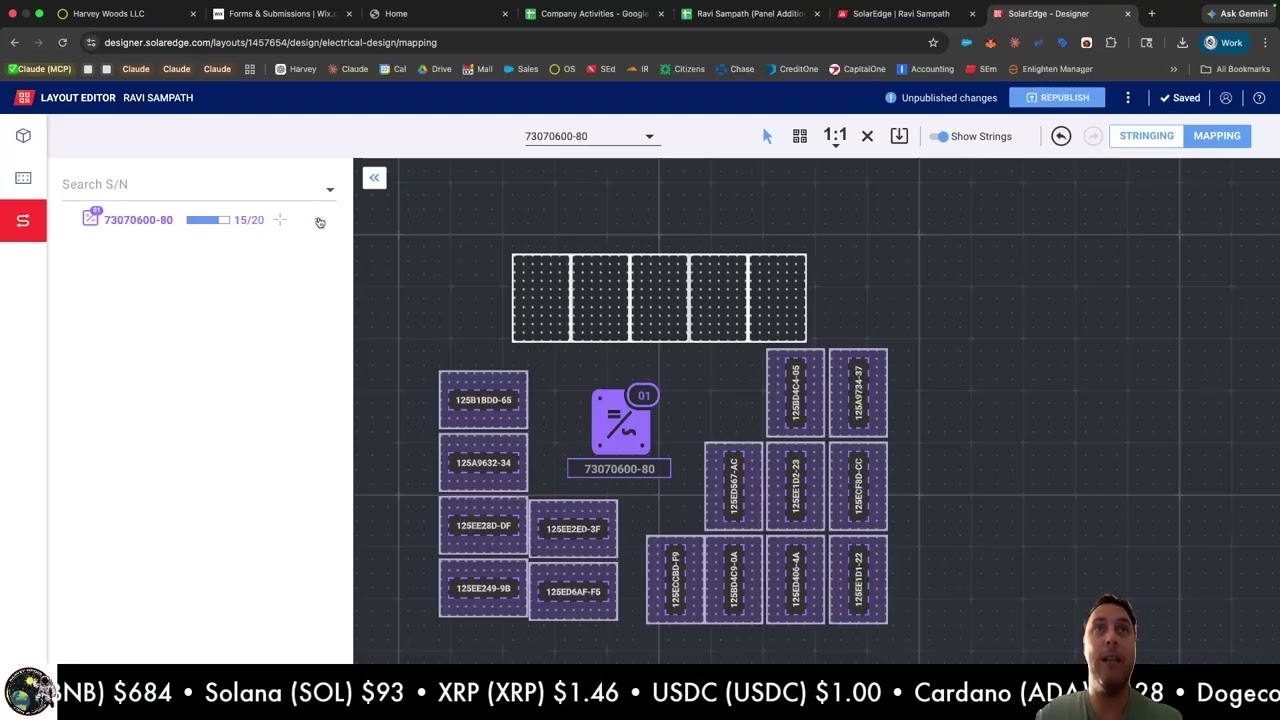Select panel 125ED6AF-F5
Screen dimensions: 1280x720
(x=573, y=592)
